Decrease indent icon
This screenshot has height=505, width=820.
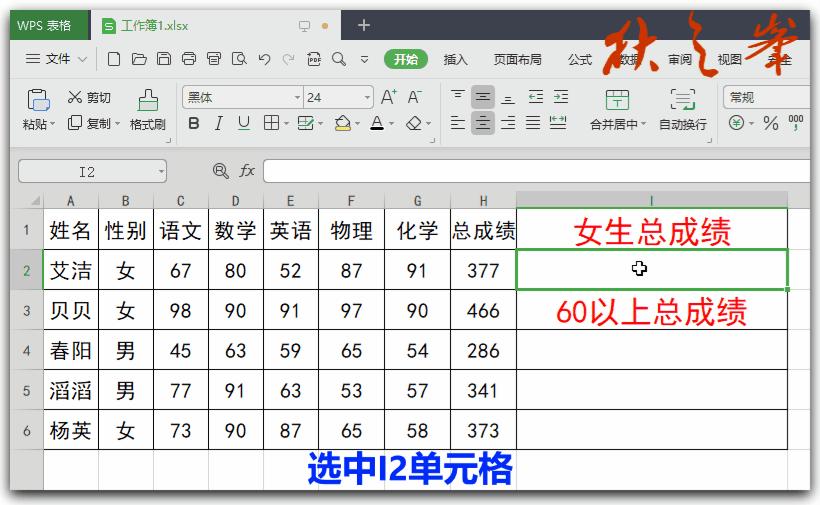536,97
